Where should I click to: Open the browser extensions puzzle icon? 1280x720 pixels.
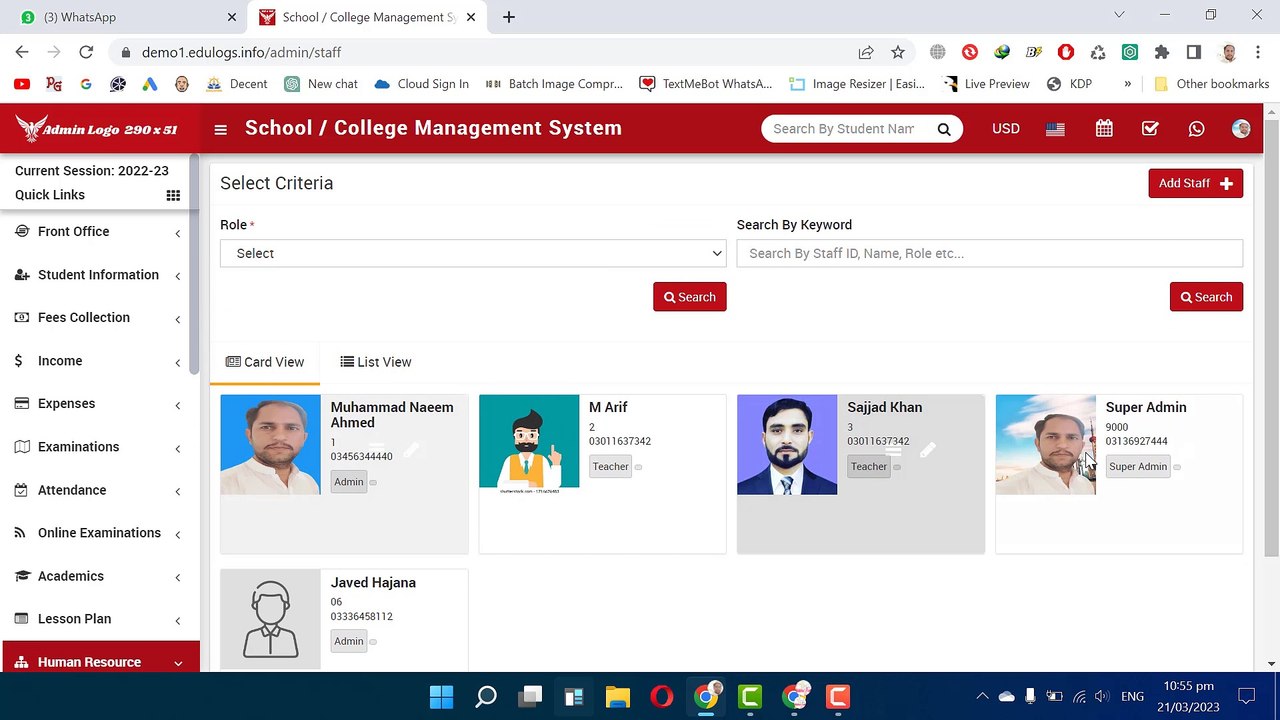coord(1161,52)
